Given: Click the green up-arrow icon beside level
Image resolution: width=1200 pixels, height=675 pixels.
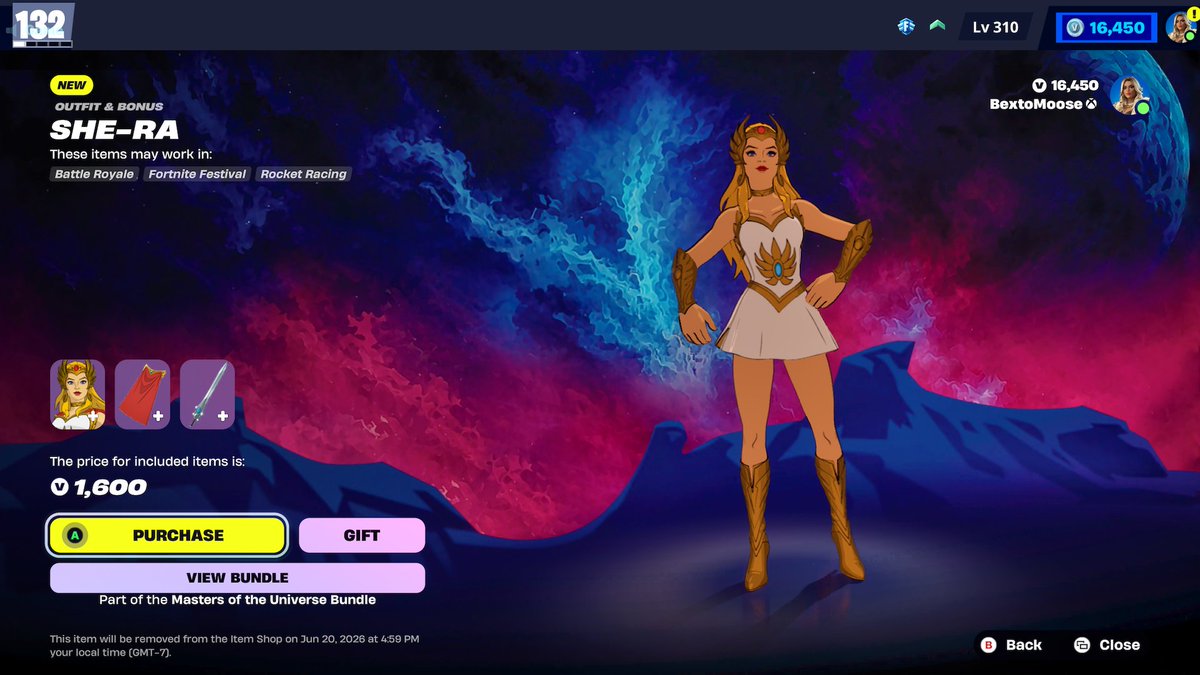Looking at the screenshot, I should (937, 26).
